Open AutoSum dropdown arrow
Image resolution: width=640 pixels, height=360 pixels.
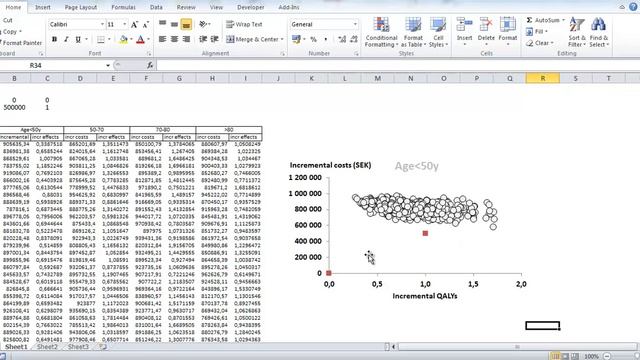564,20
